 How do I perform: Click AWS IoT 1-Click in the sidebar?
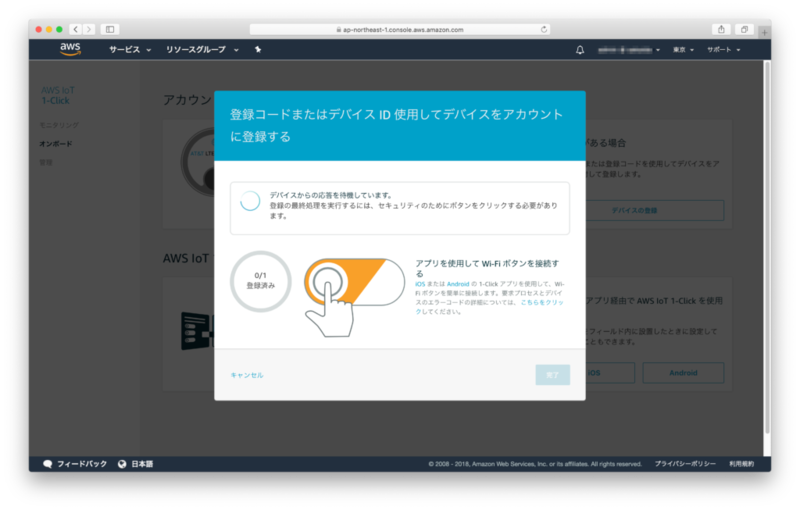pos(58,95)
